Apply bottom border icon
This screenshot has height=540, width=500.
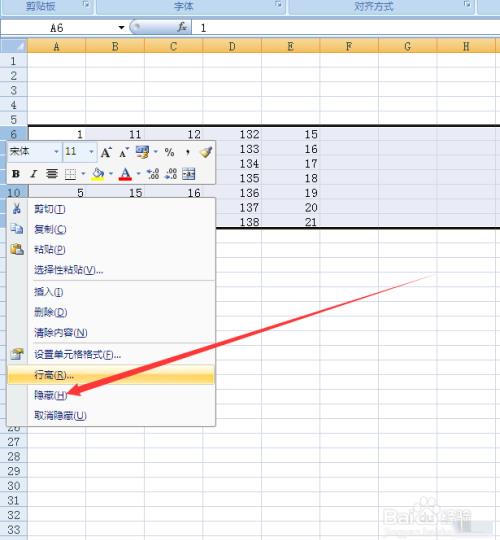pos(70,174)
